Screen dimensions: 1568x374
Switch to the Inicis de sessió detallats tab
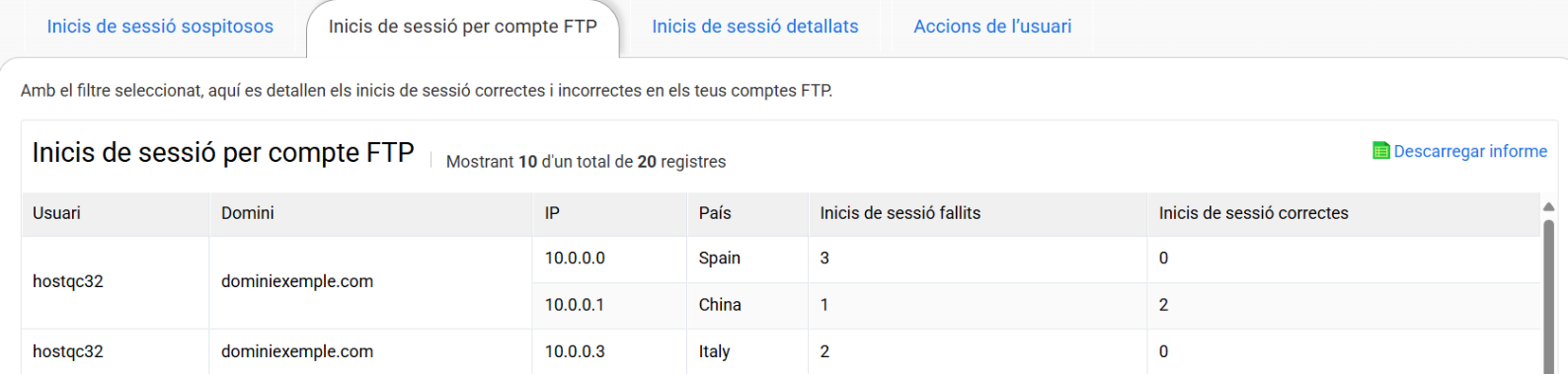(x=755, y=27)
